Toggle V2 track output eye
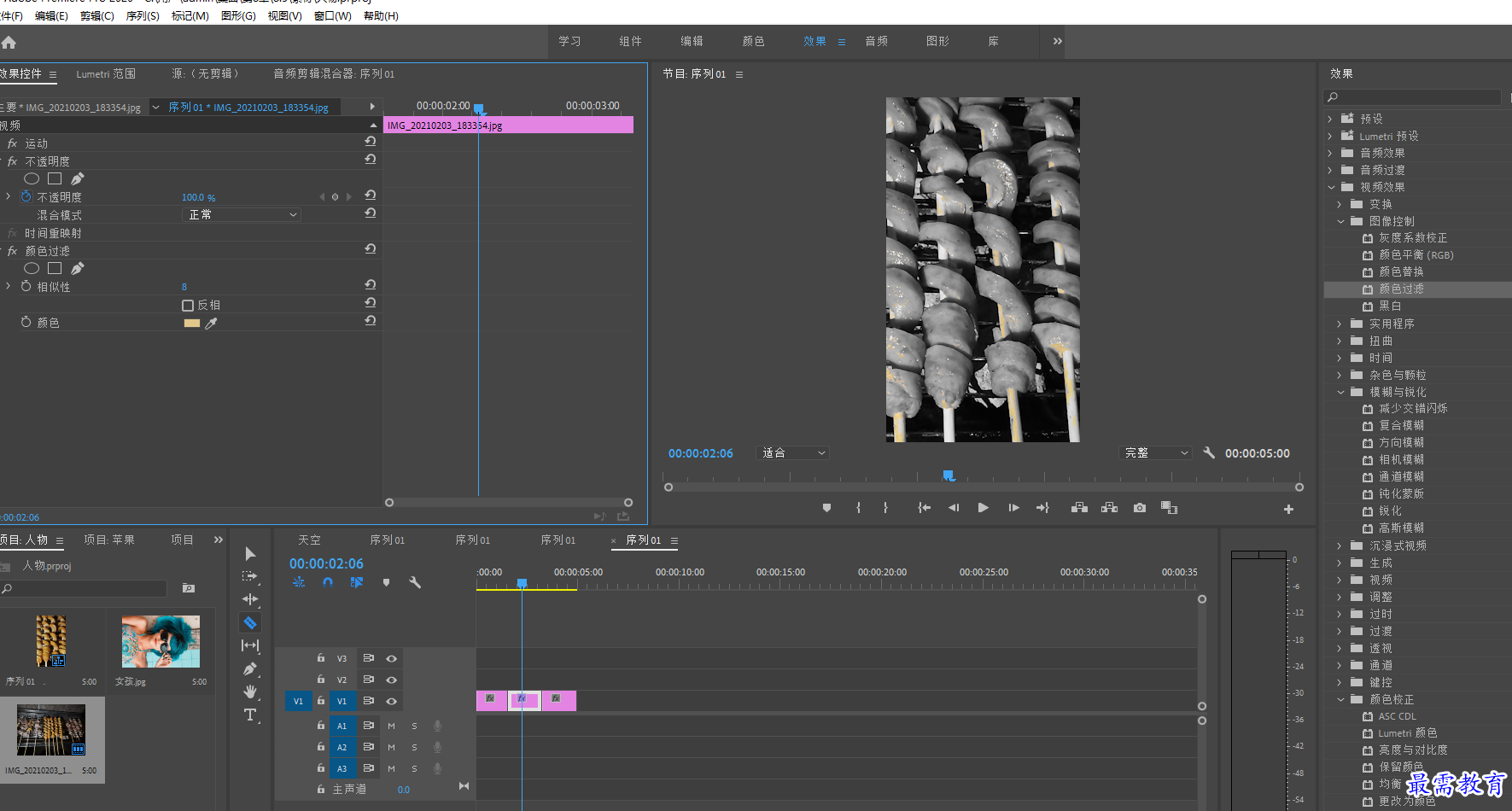The height and width of the screenshot is (811, 1512). coord(391,680)
